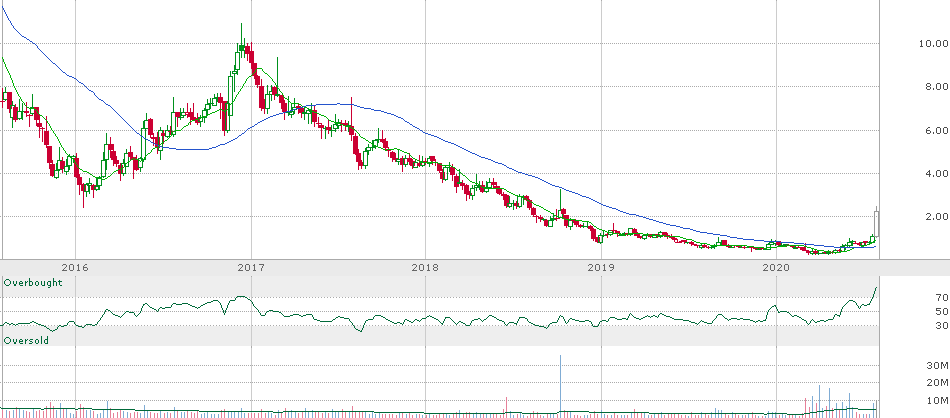
Task: Click the Oversold label in RSI panel
Action: click(26, 341)
